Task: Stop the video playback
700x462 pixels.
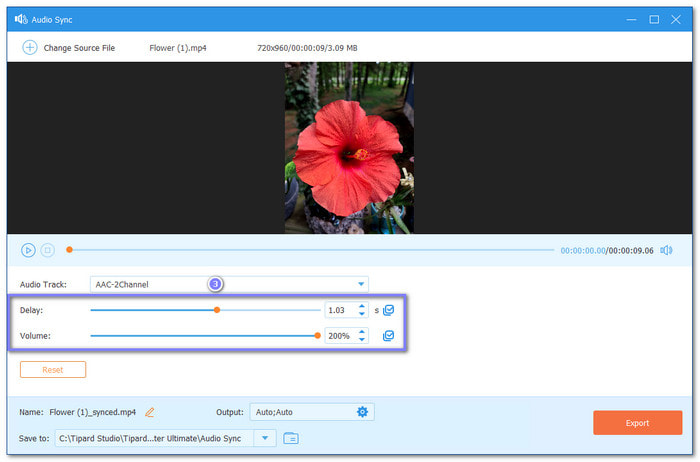Action: (x=47, y=250)
